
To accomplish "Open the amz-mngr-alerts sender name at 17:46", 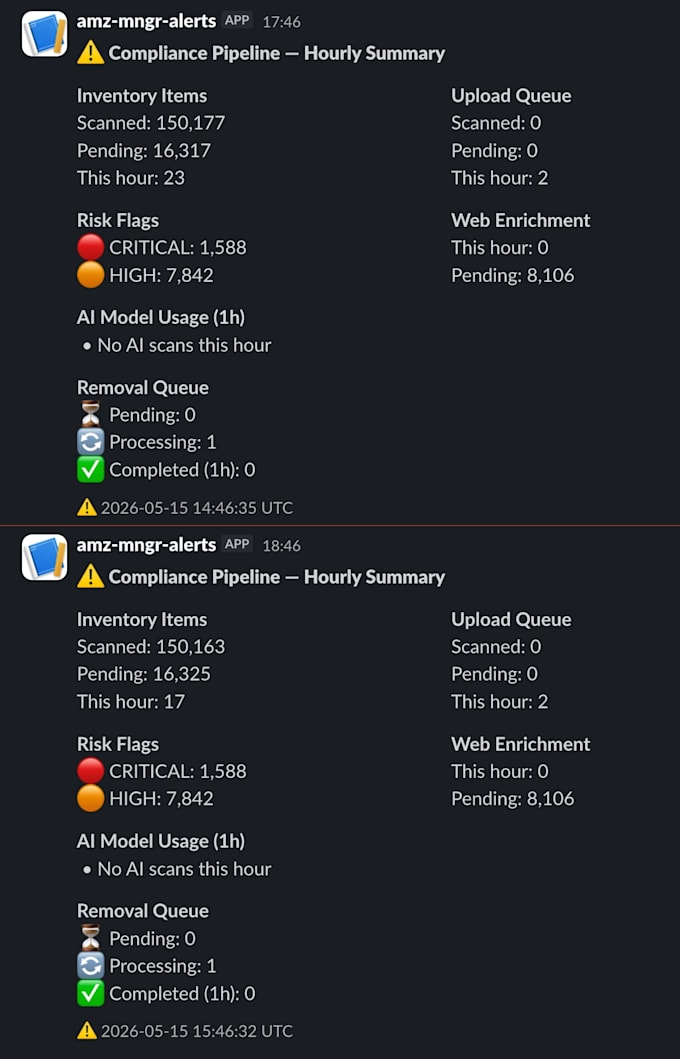I will pyautogui.click(x=146, y=21).
